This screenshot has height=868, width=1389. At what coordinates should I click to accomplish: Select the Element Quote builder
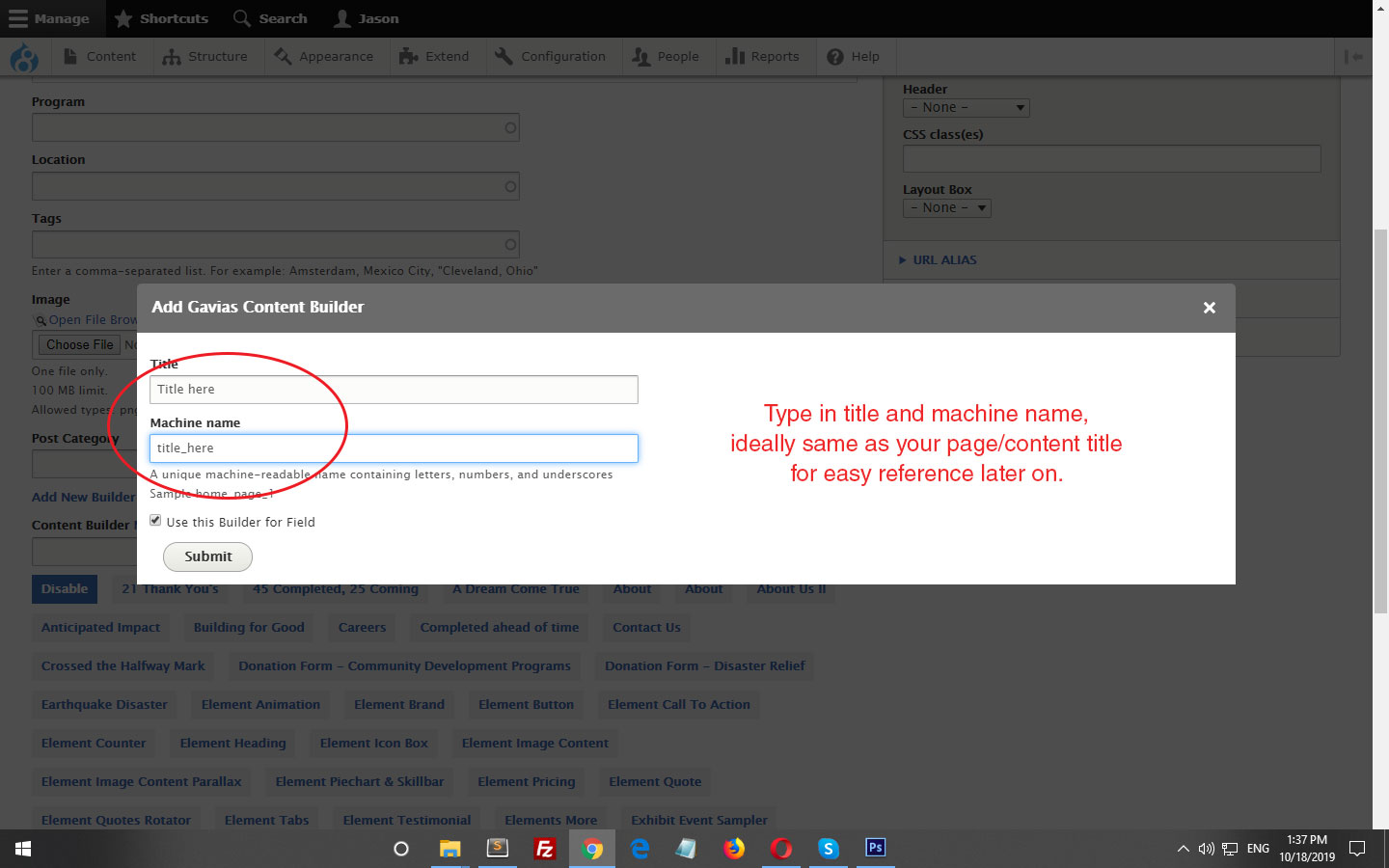point(655,782)
